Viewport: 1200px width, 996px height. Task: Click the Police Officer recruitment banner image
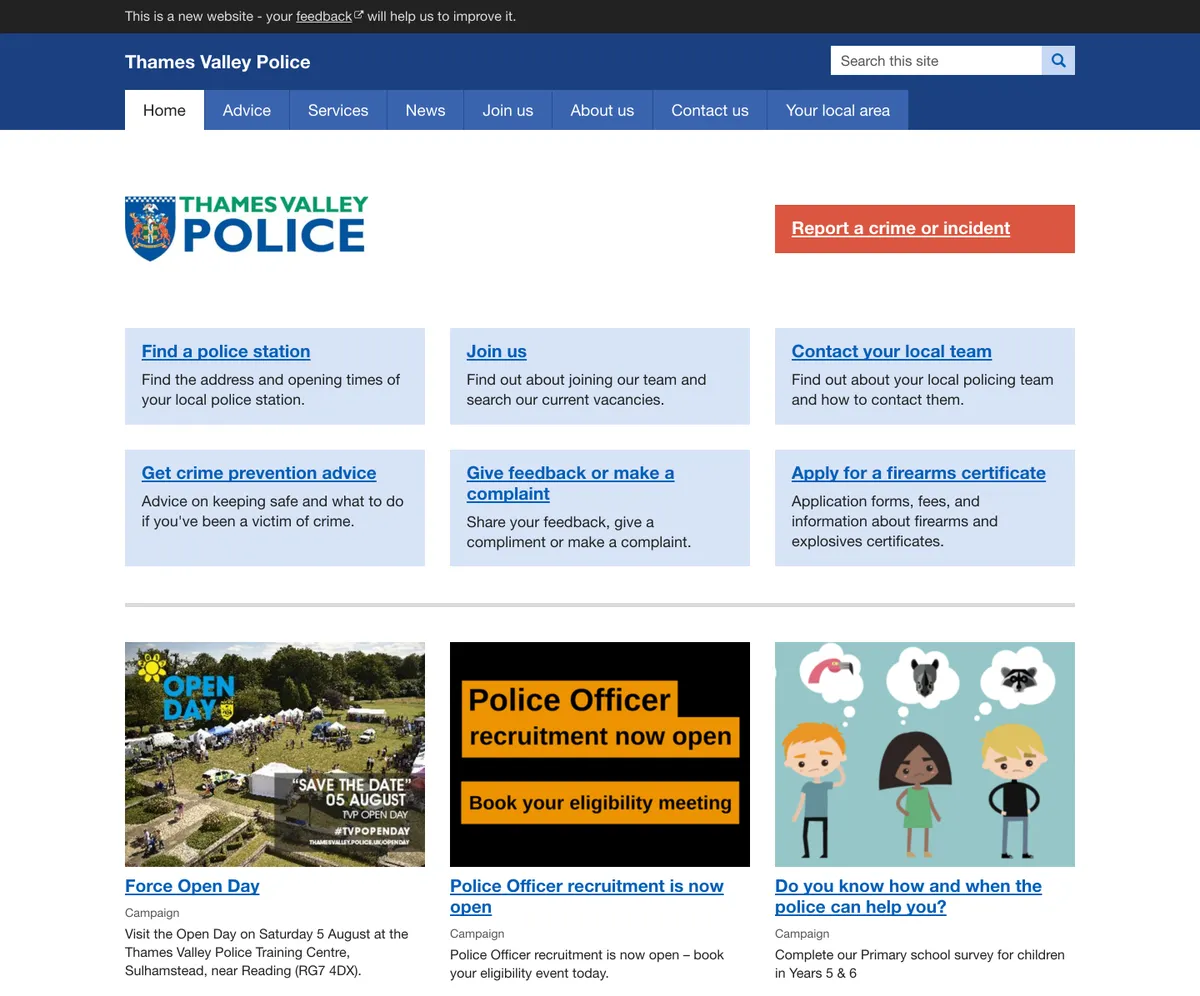pos(600,754)
